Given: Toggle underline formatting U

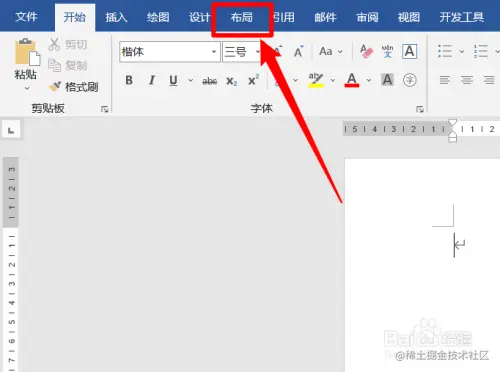Looking at the screenshot, I should tap(173, 80).
